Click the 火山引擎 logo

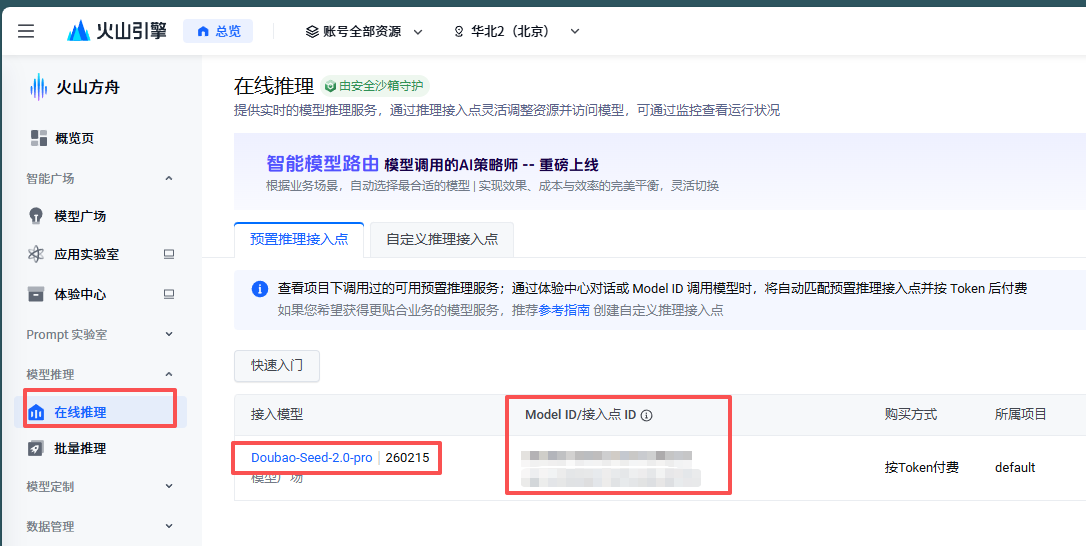tap(116, 31)
